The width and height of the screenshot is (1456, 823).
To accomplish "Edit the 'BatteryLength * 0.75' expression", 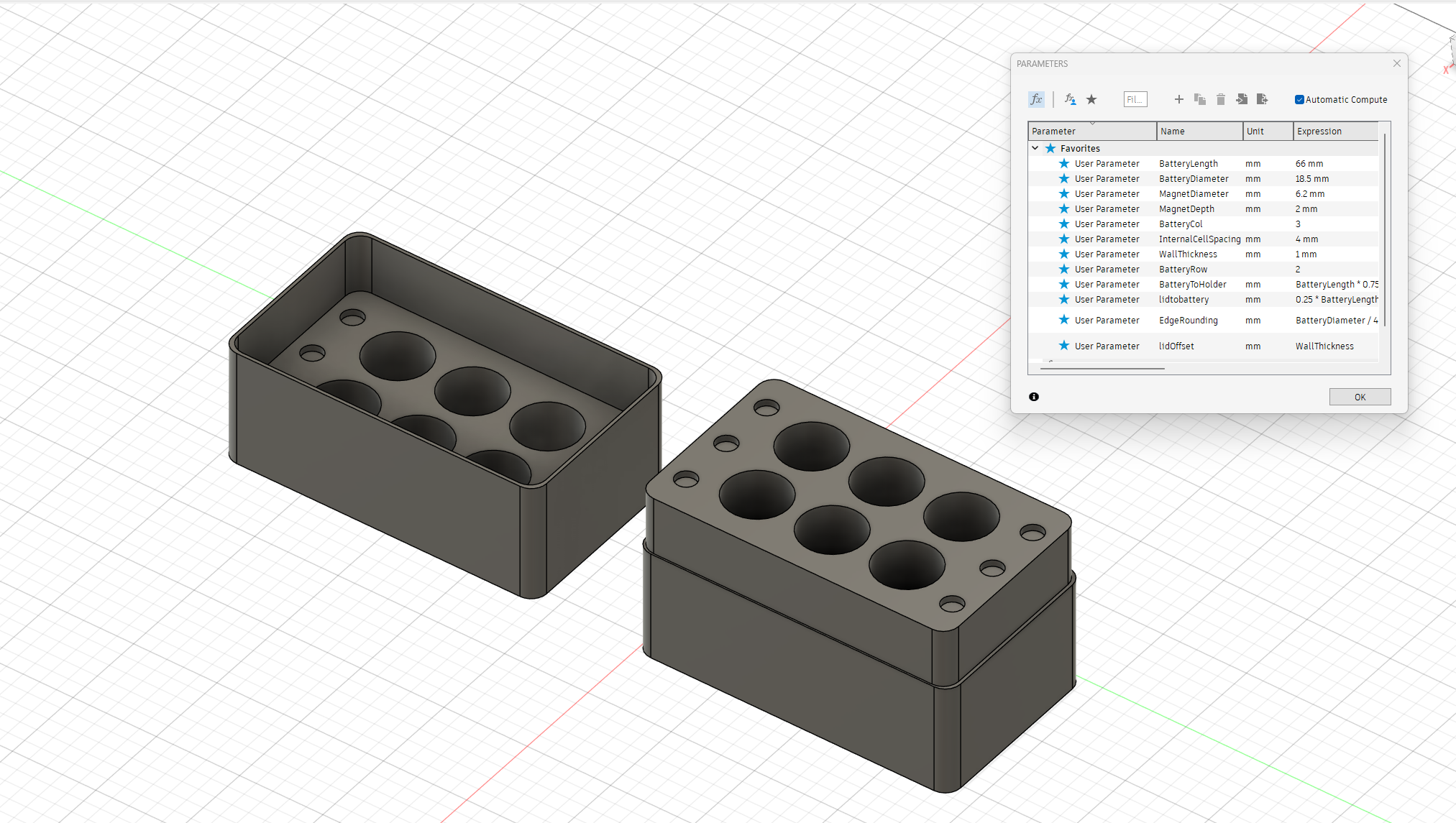I will (x=1337, y=285).
